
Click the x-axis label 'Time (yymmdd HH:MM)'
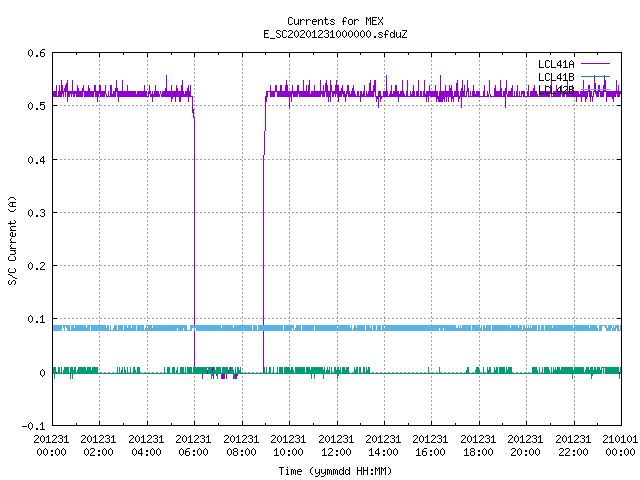335,471
